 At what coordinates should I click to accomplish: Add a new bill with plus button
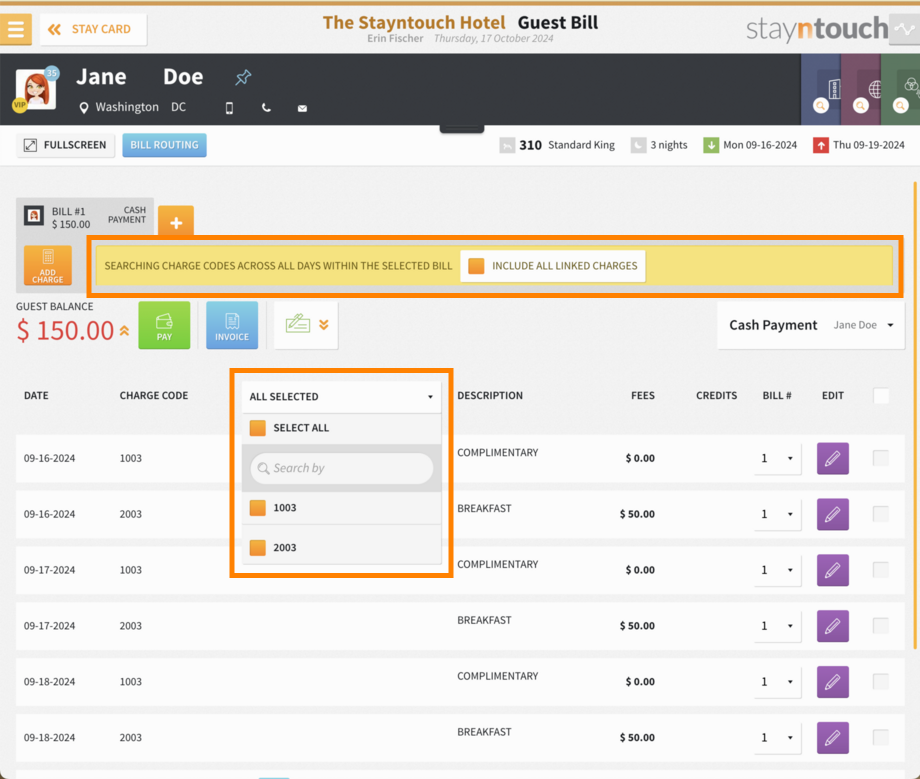[176, 221]
